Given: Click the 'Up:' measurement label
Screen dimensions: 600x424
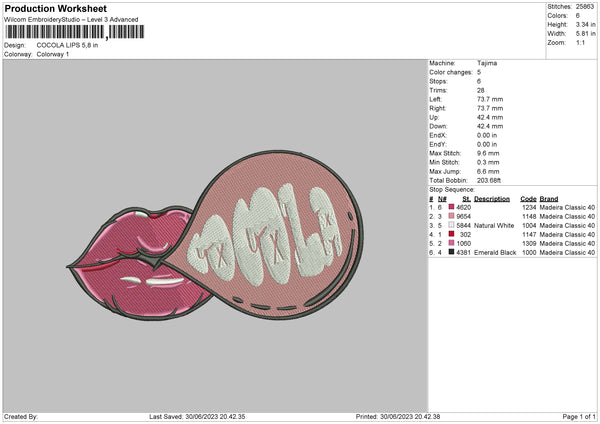Looking at the screenshot, I should [434, 117].
